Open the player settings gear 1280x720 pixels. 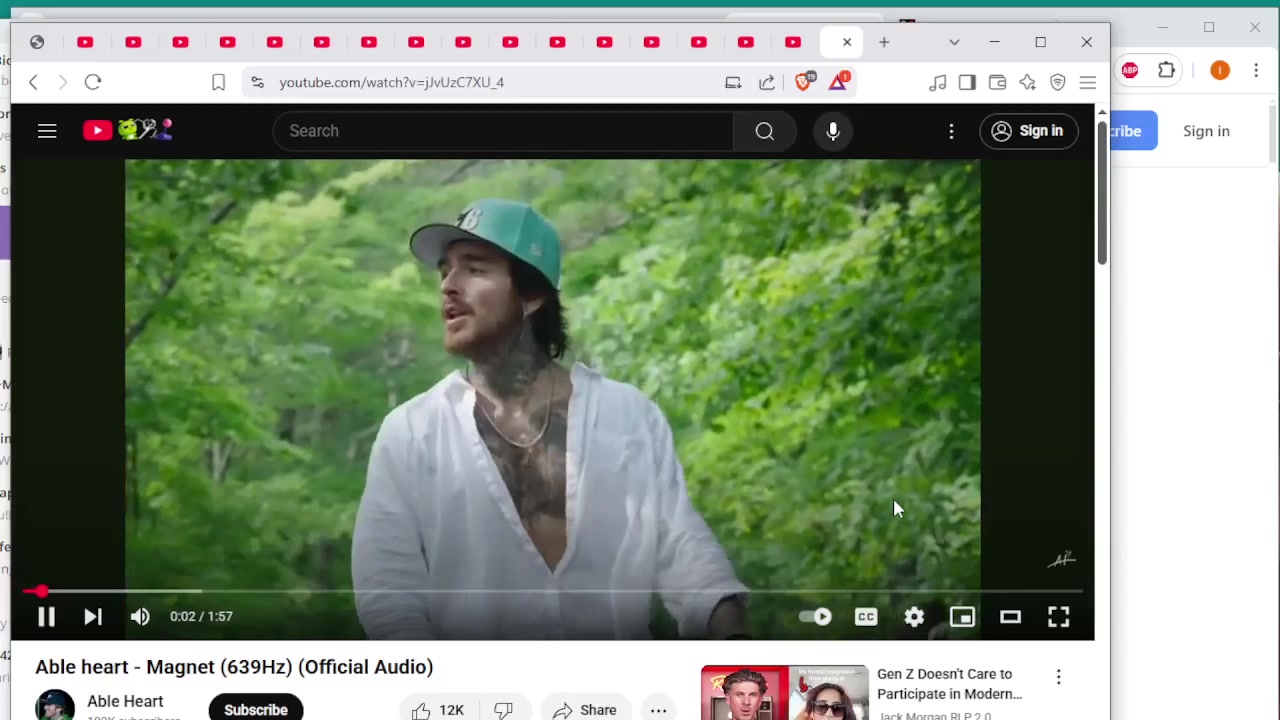click(x=914, y=617)
